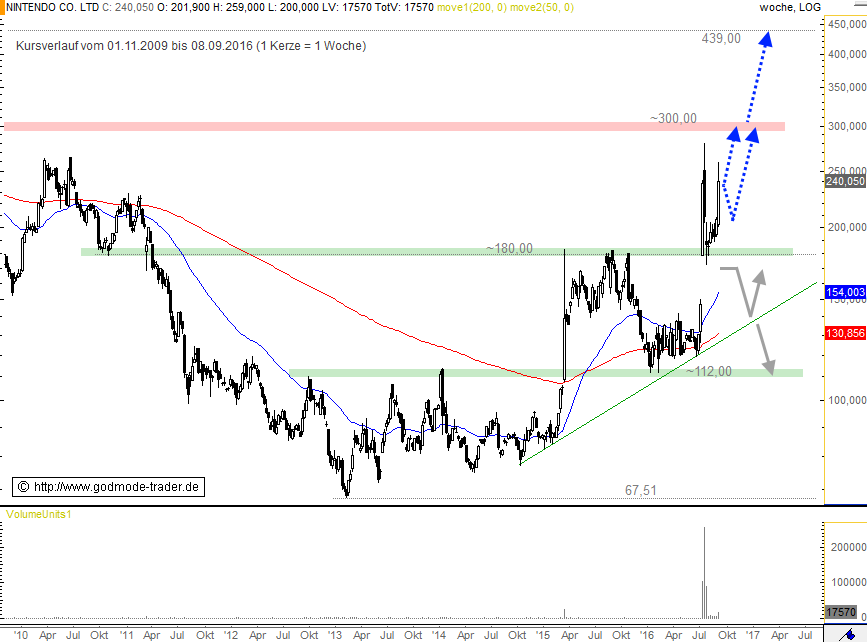This screenshot has width=867, height=642.
Task: Click the blue pin icon at bottom-right corner
Action: click(845, 635)
